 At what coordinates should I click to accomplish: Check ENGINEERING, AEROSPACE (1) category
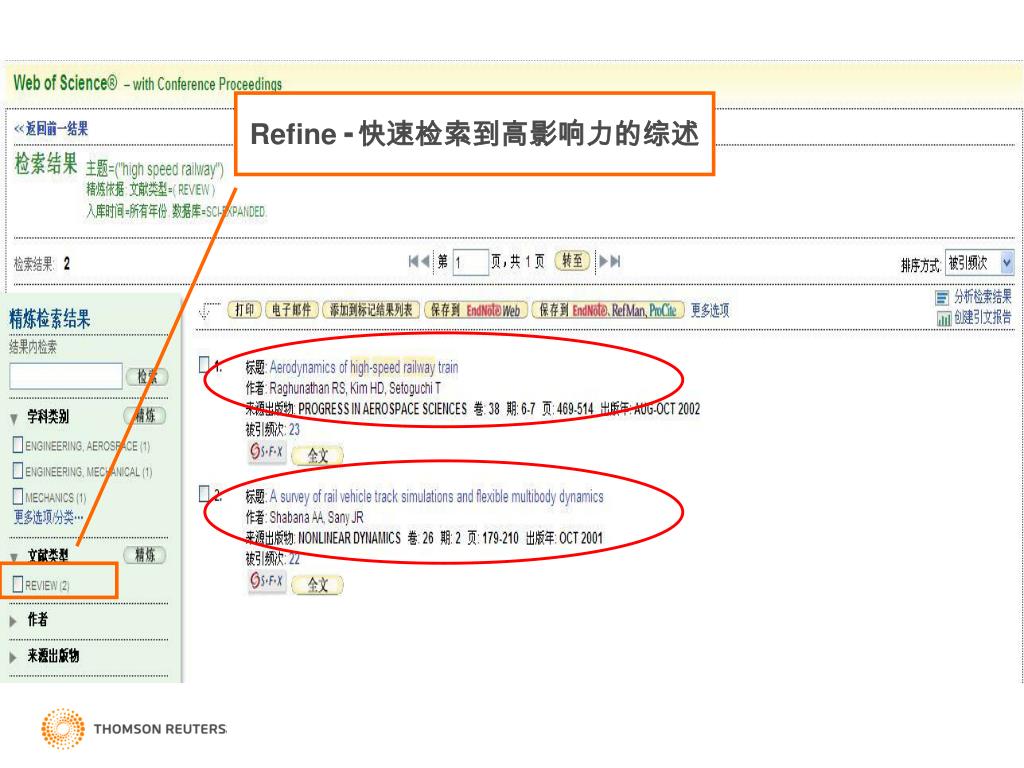(x=18, y=445)
